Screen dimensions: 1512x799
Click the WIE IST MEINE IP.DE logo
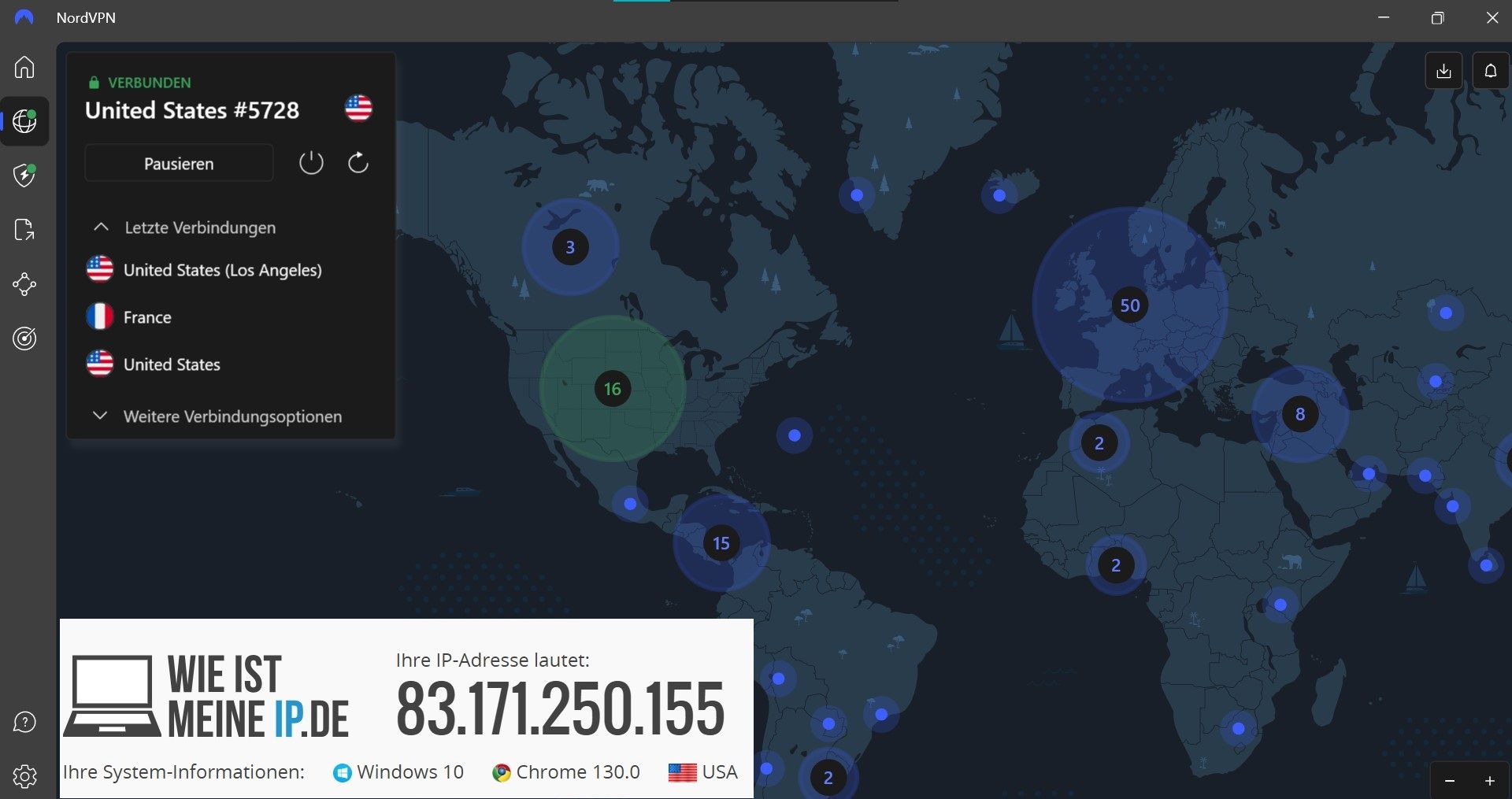(x=206, y=697)
